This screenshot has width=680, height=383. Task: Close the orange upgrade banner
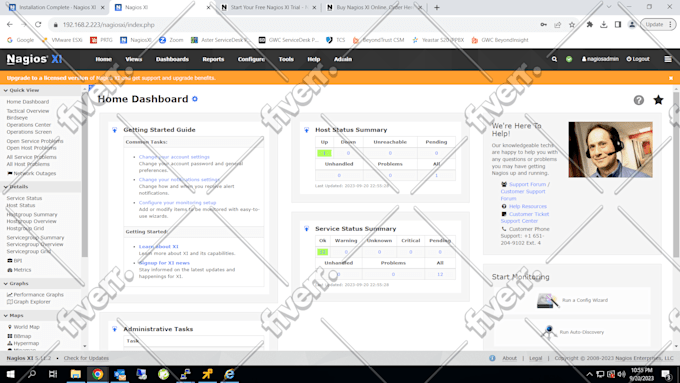pyautogui.click(x=670, y=78)
